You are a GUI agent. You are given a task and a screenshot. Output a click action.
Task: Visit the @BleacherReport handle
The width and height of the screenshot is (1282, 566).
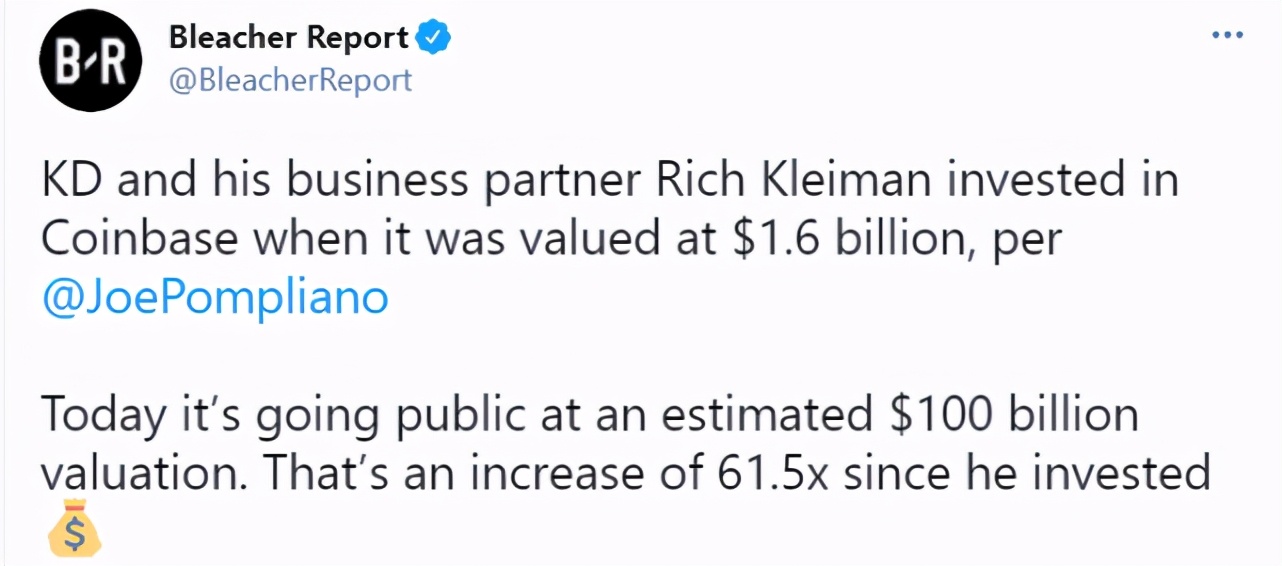290,80
